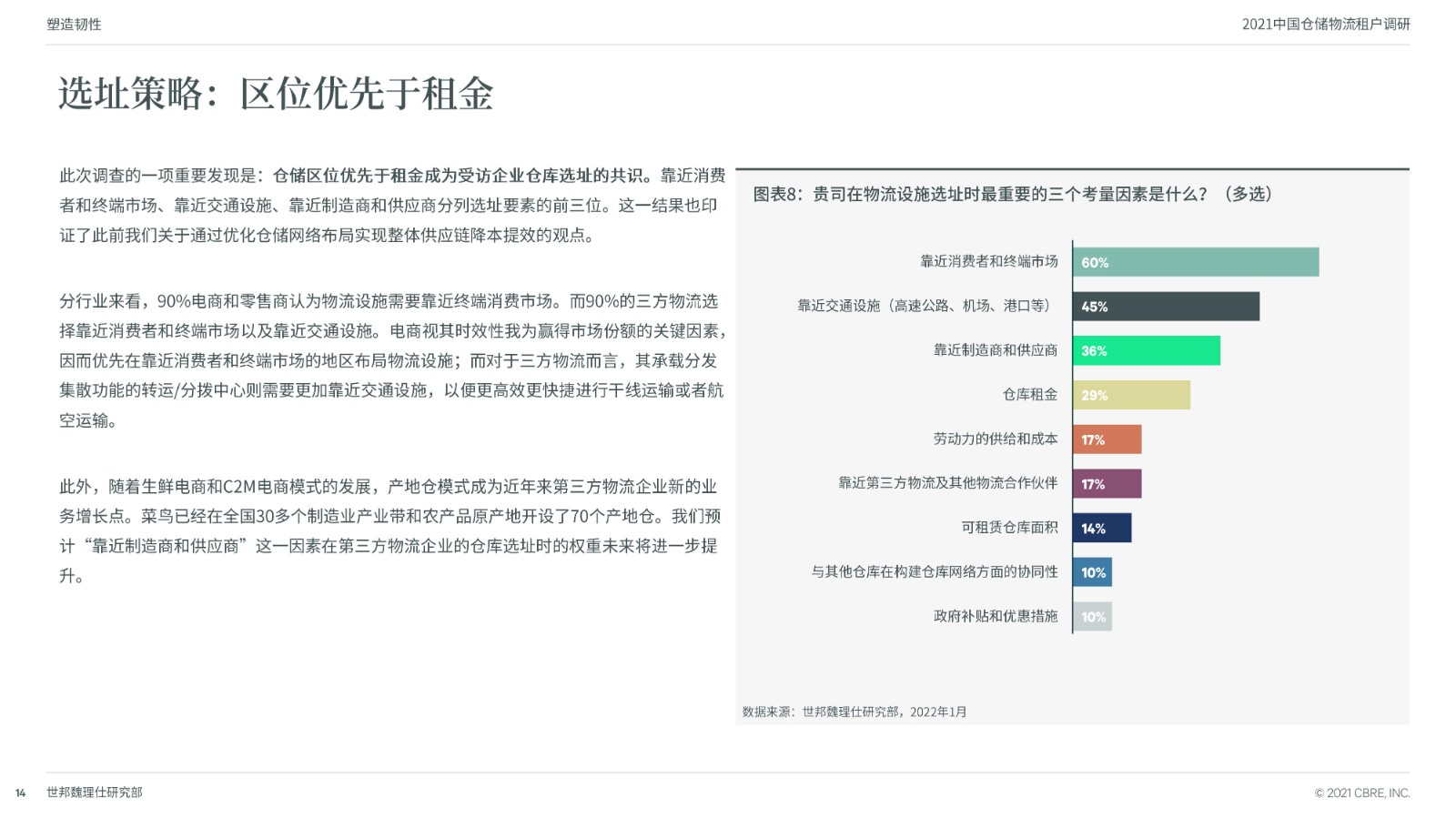Click the paragraph starting 此次调查的一项重要发现是

pos(392,205)
